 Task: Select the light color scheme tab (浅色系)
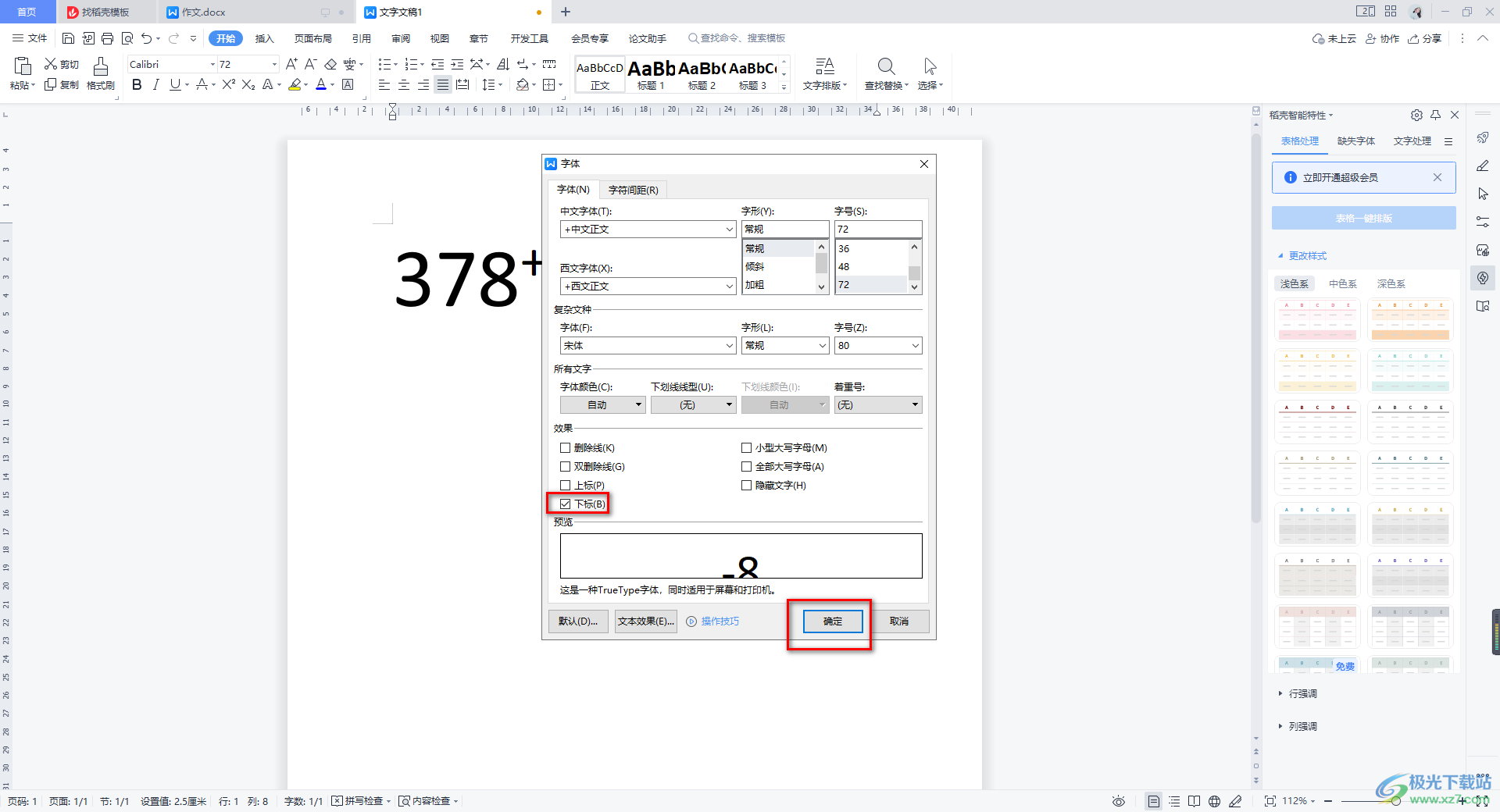click(1295, 284)
